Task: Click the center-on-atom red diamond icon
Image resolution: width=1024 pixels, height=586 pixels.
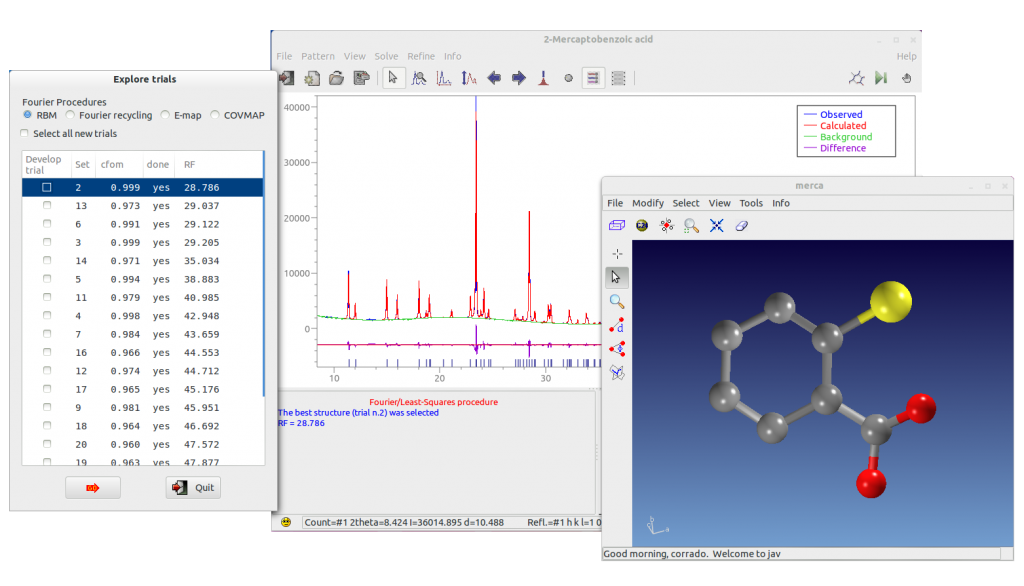Action: coord(666,225)
